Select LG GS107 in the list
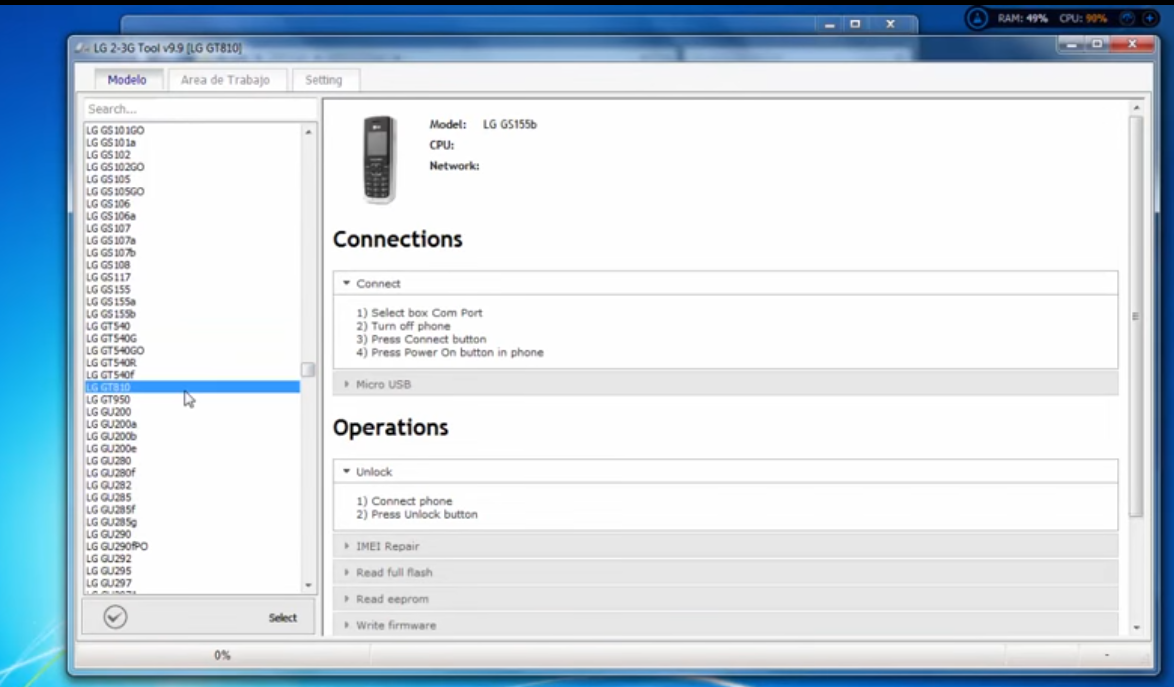 click(x=192, y=228)
